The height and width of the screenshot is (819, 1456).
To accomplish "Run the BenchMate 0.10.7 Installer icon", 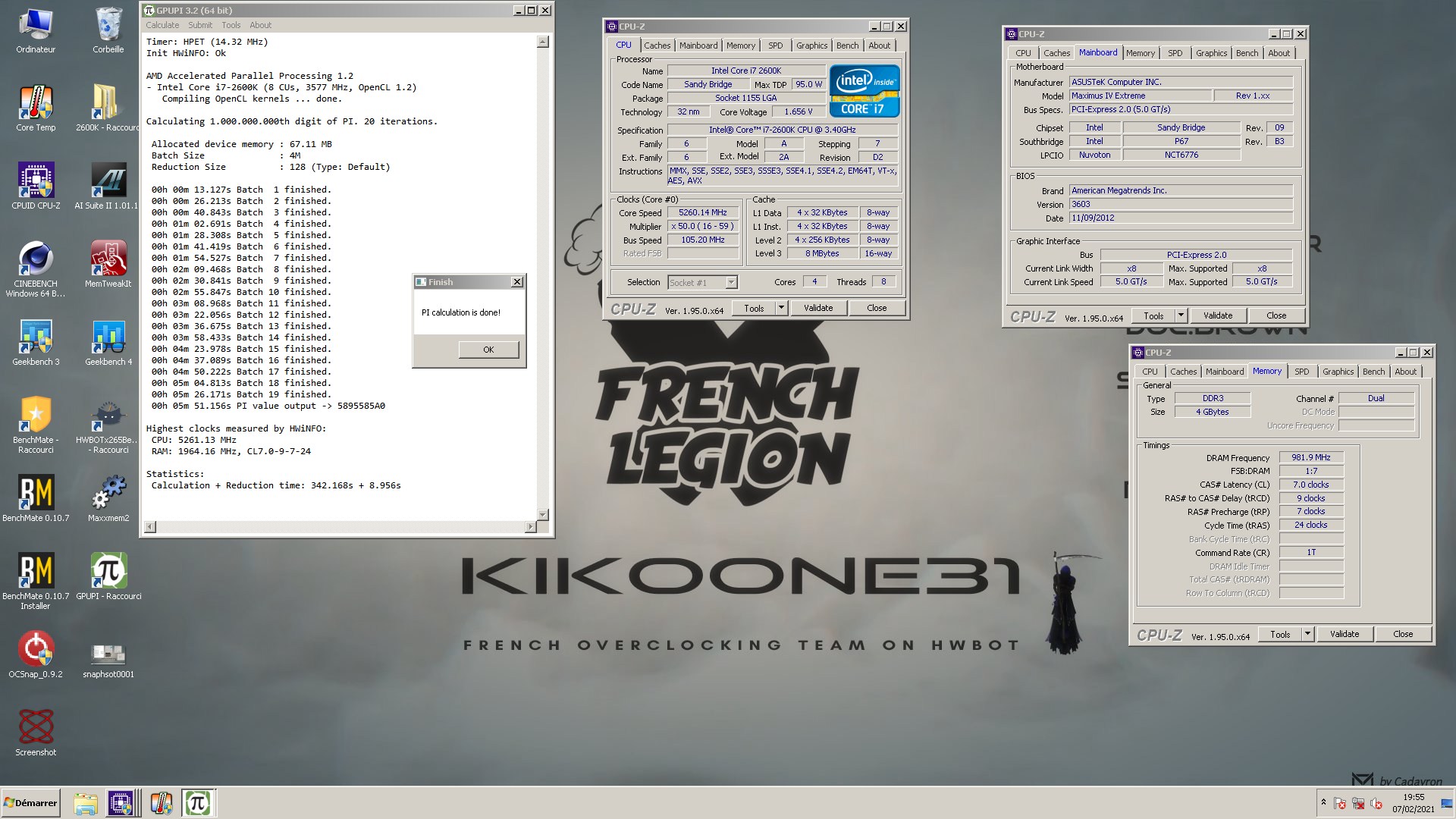I will pyautogui.click(x=36, y=582).
